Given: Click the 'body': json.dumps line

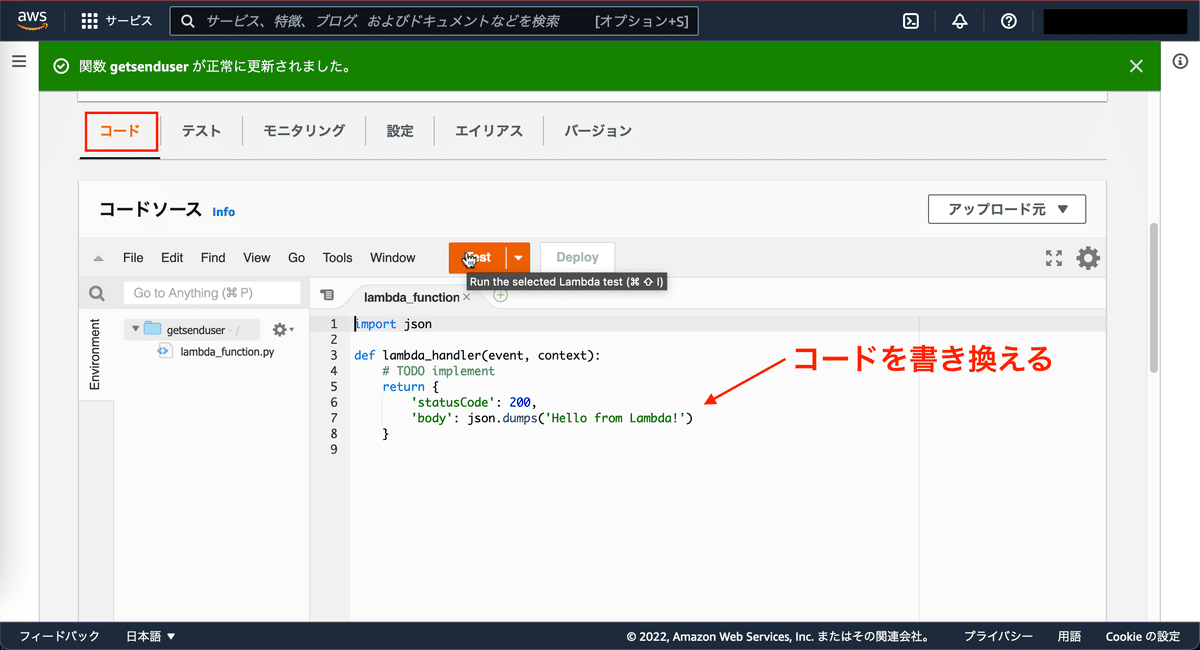Looking at the screenshot, I should [551, 418].
